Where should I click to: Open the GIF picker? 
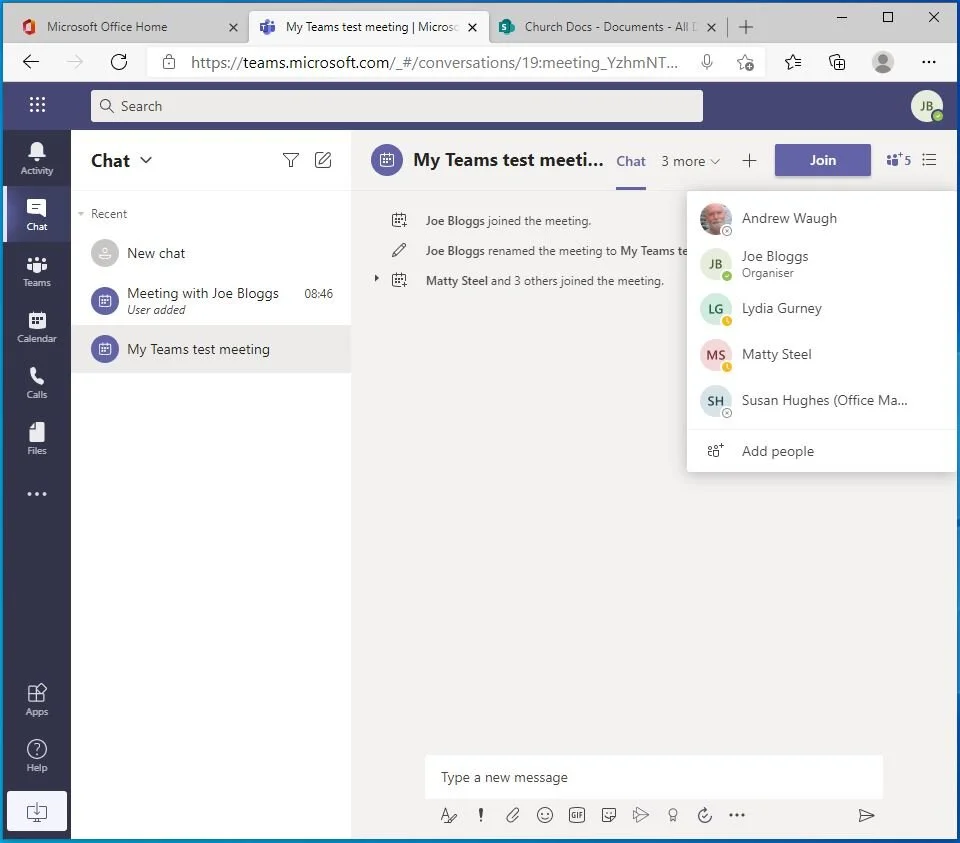(x=577, y=815)
